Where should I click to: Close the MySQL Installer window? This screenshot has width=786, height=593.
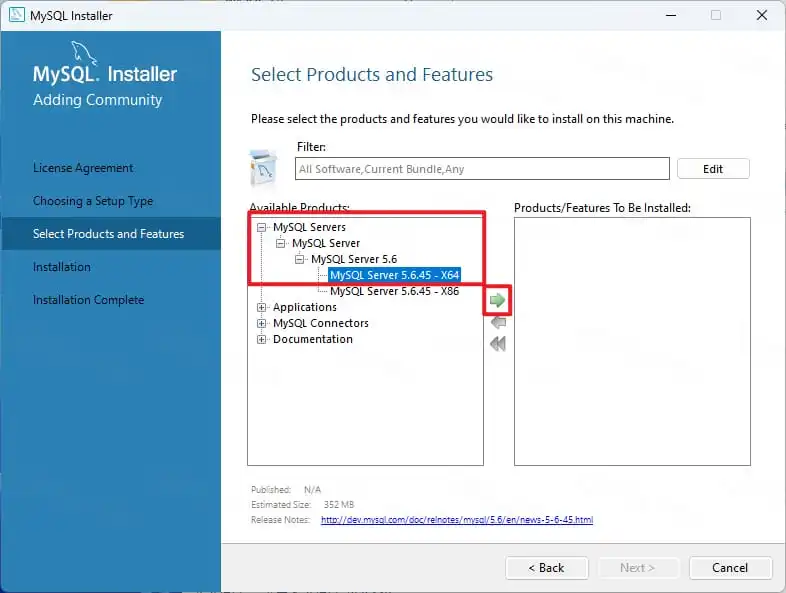tap(762, 16)
